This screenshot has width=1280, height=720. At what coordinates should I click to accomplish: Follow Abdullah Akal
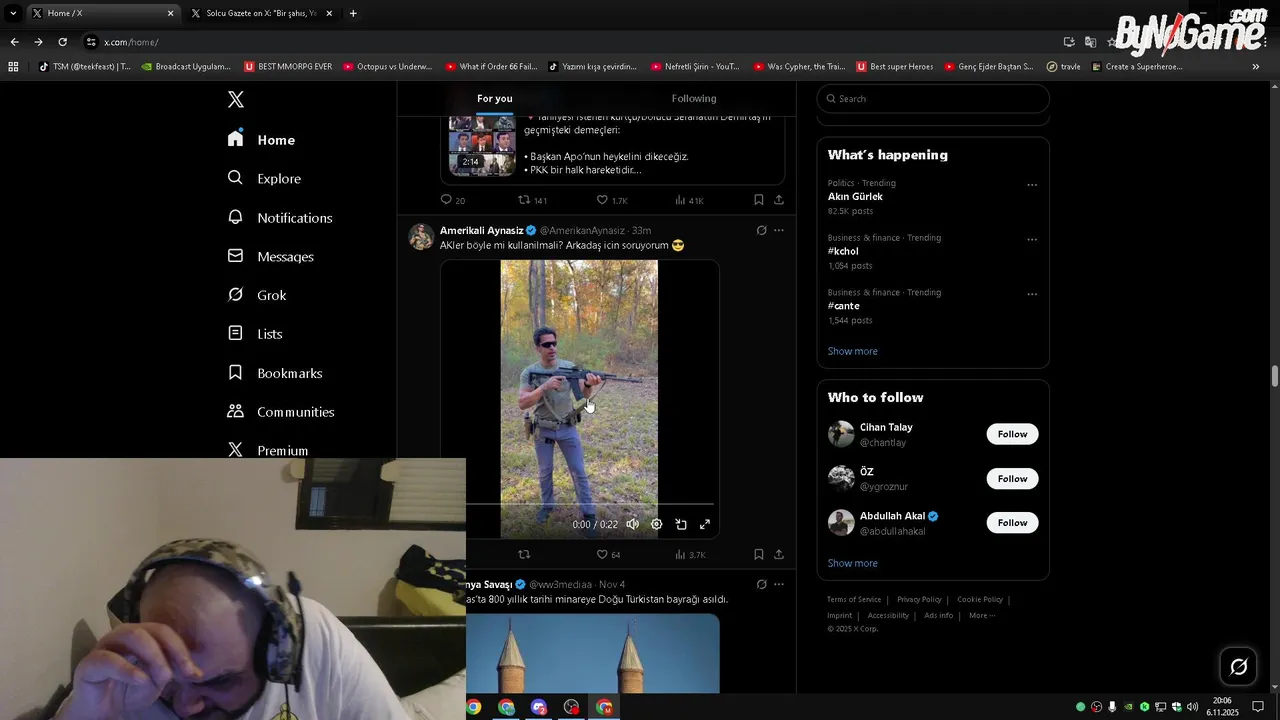point(1012,523)
